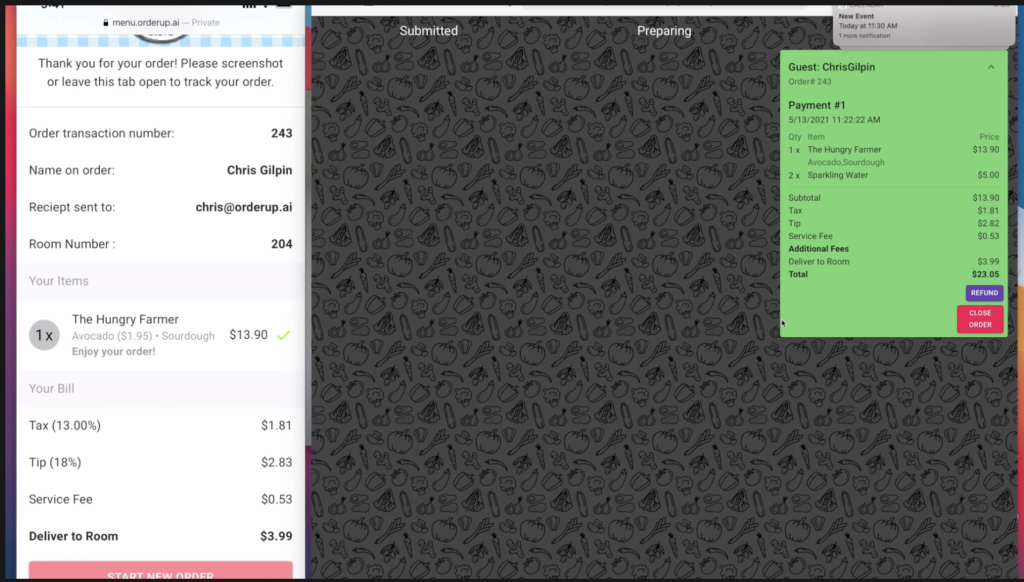Click the green checkmark beside Hungry Farmer
Screen dimensions: 1024x582
click(283, 335)
